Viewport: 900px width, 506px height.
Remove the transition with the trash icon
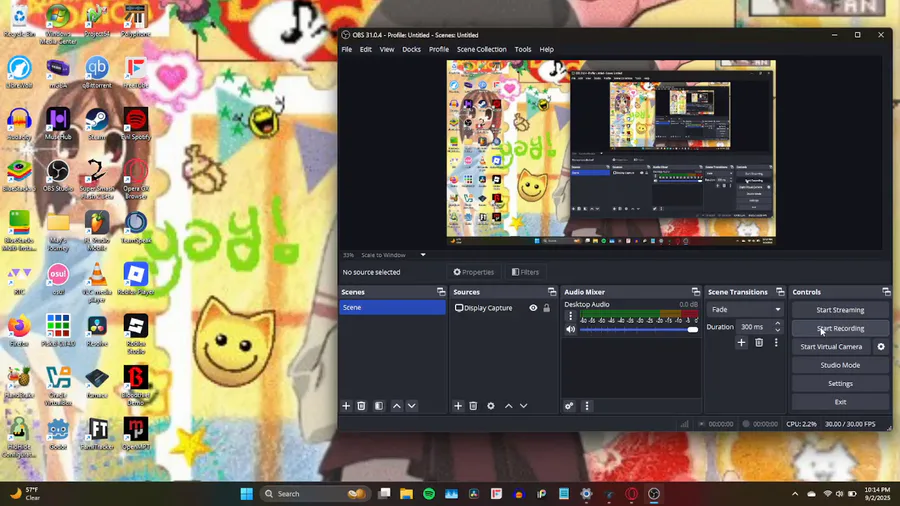click(759, 343)
